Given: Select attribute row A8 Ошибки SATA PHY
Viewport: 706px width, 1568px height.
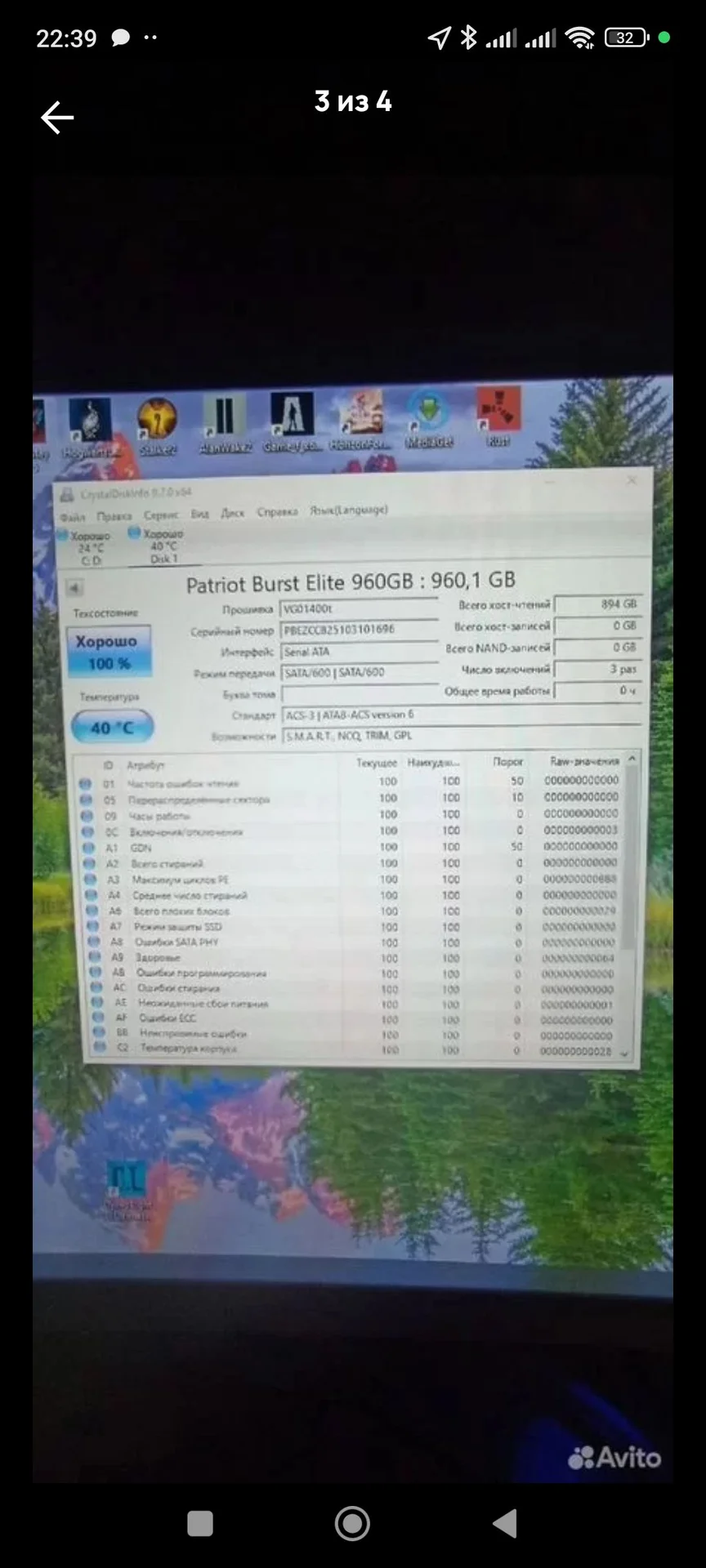Looking at the screenshot, I should tap(354, 942).
